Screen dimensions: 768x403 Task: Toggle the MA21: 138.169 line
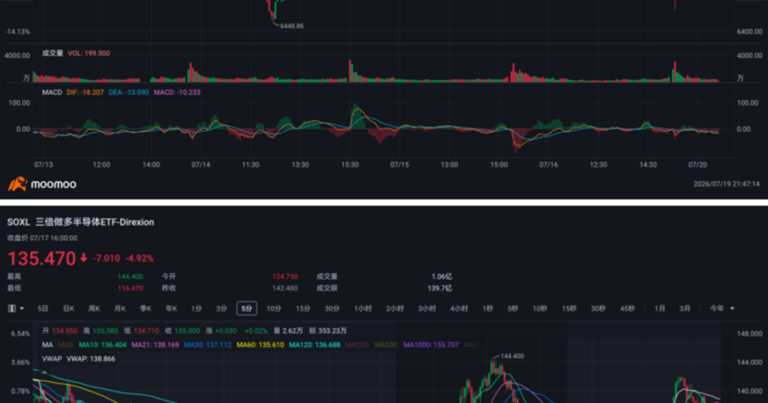[x=155, y=345]
